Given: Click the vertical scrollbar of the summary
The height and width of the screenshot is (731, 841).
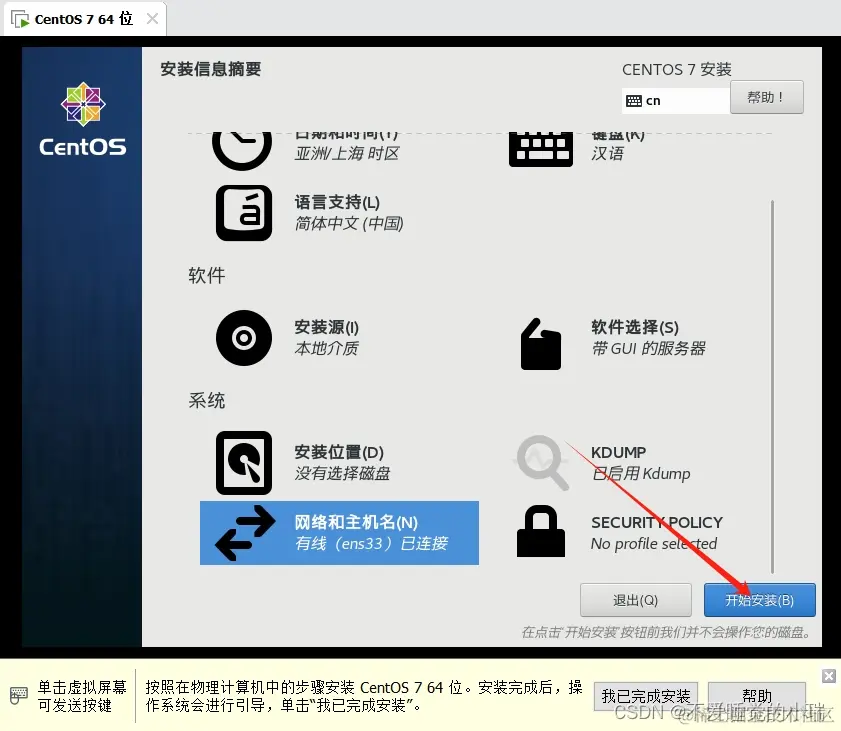Looking at the screenshot, I should [772, 387].
